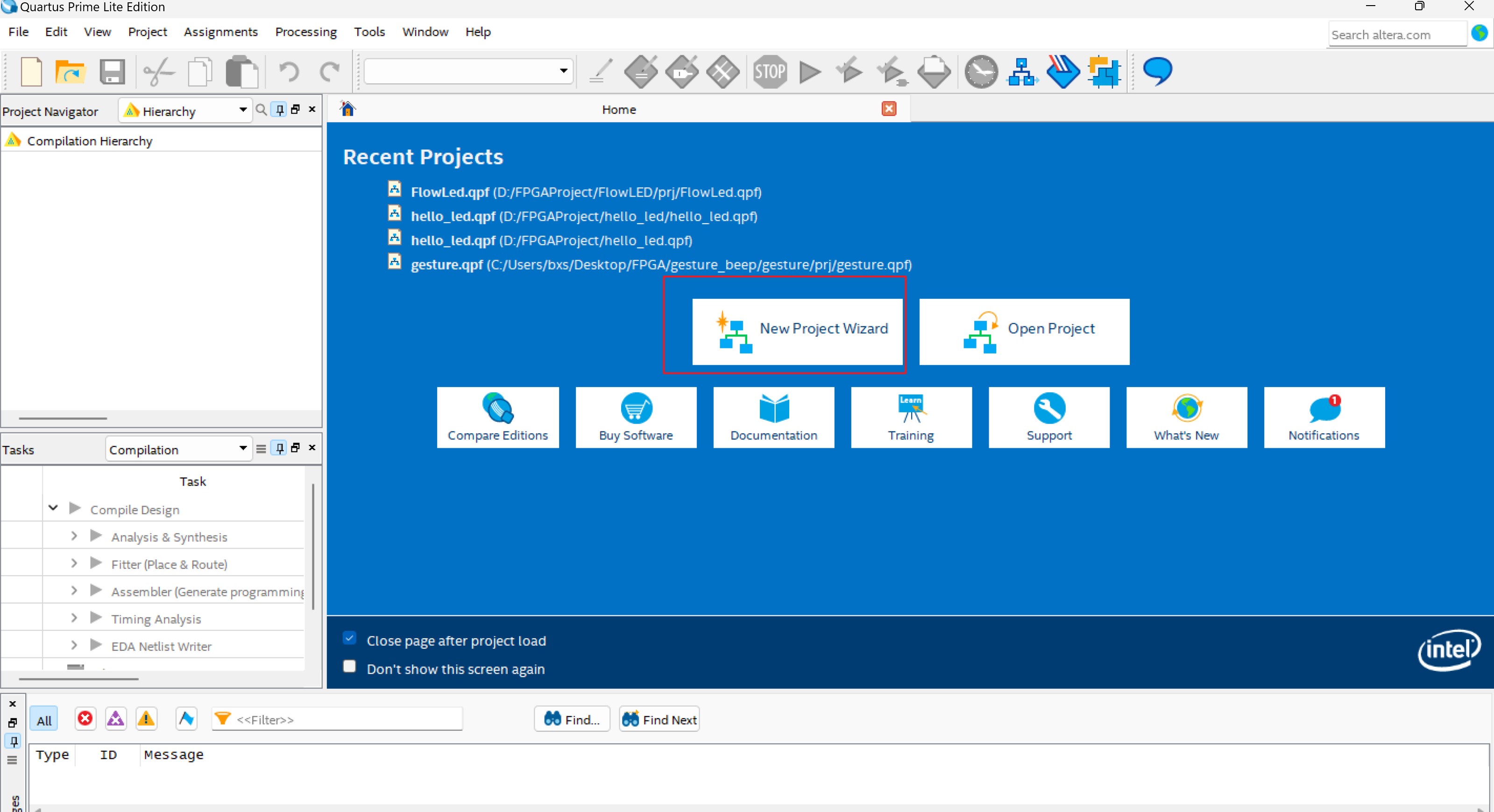Screen dimensions: 1494x812
Task: Click the messages <<Filter>> input field
Action: click(x=337, y=719)
